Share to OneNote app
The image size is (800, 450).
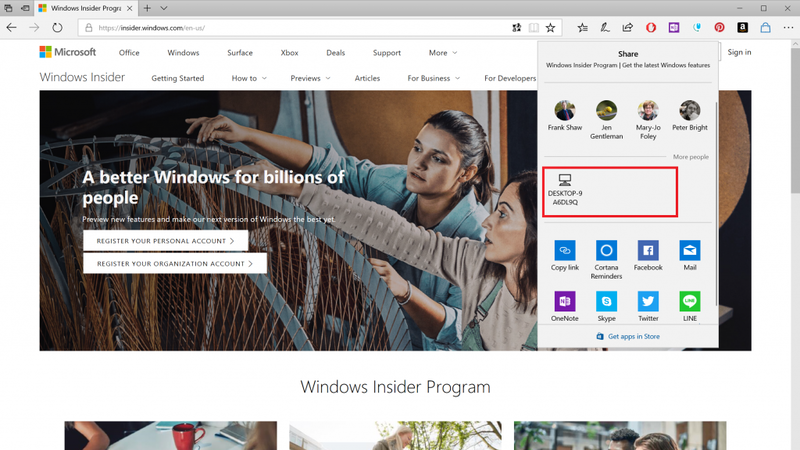565,300
